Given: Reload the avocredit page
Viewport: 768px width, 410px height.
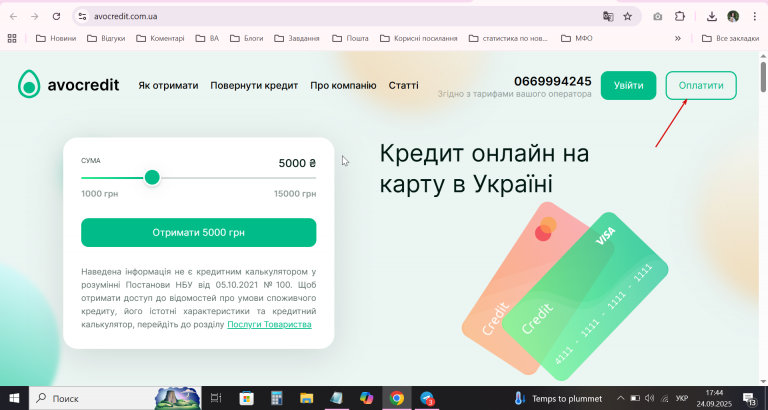Looking at the screenshot, I should [x=56, y=16].
